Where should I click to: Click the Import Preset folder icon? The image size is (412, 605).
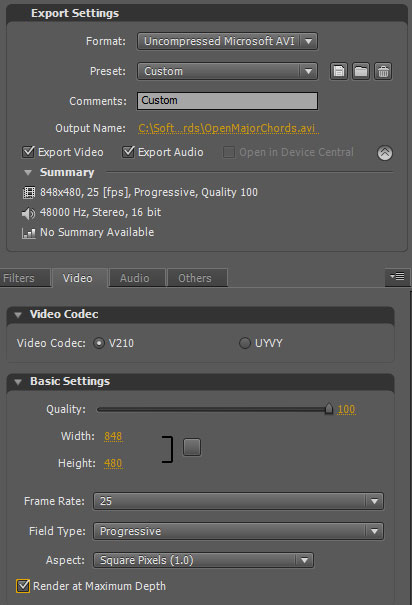(361, 71)
